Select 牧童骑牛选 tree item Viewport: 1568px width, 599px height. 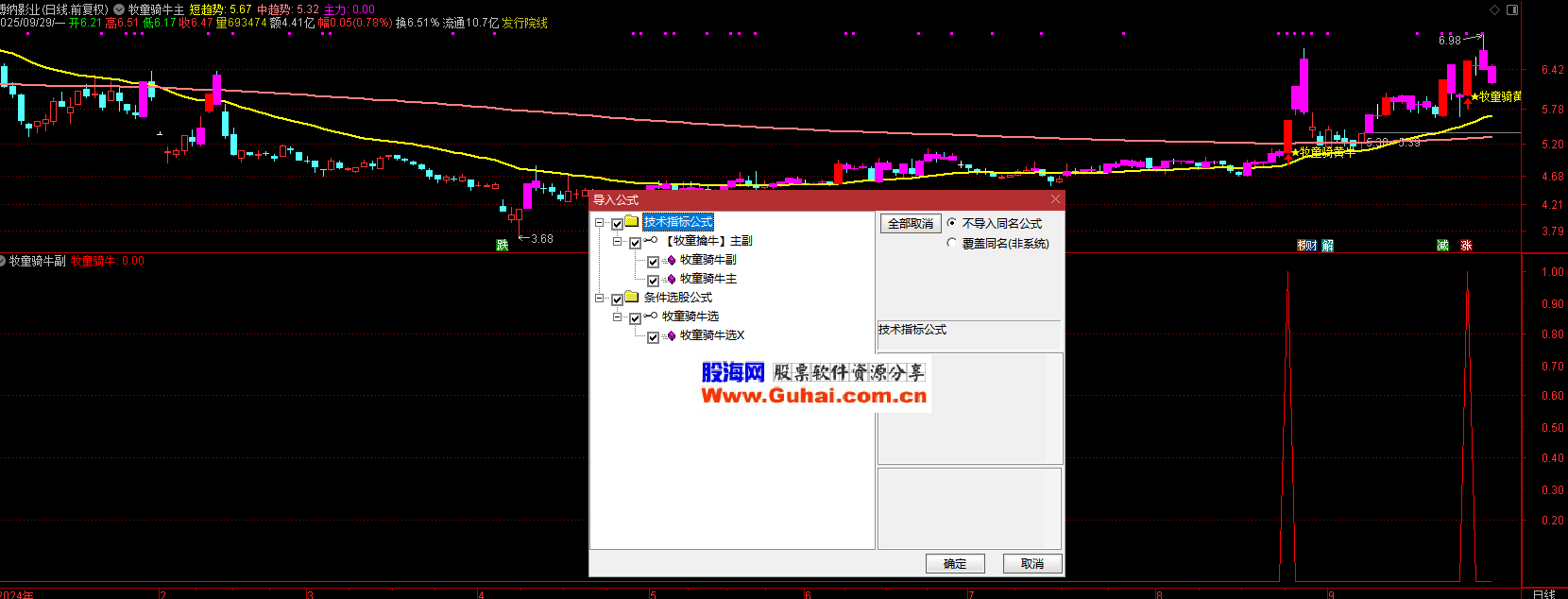[x=690, y=317]
